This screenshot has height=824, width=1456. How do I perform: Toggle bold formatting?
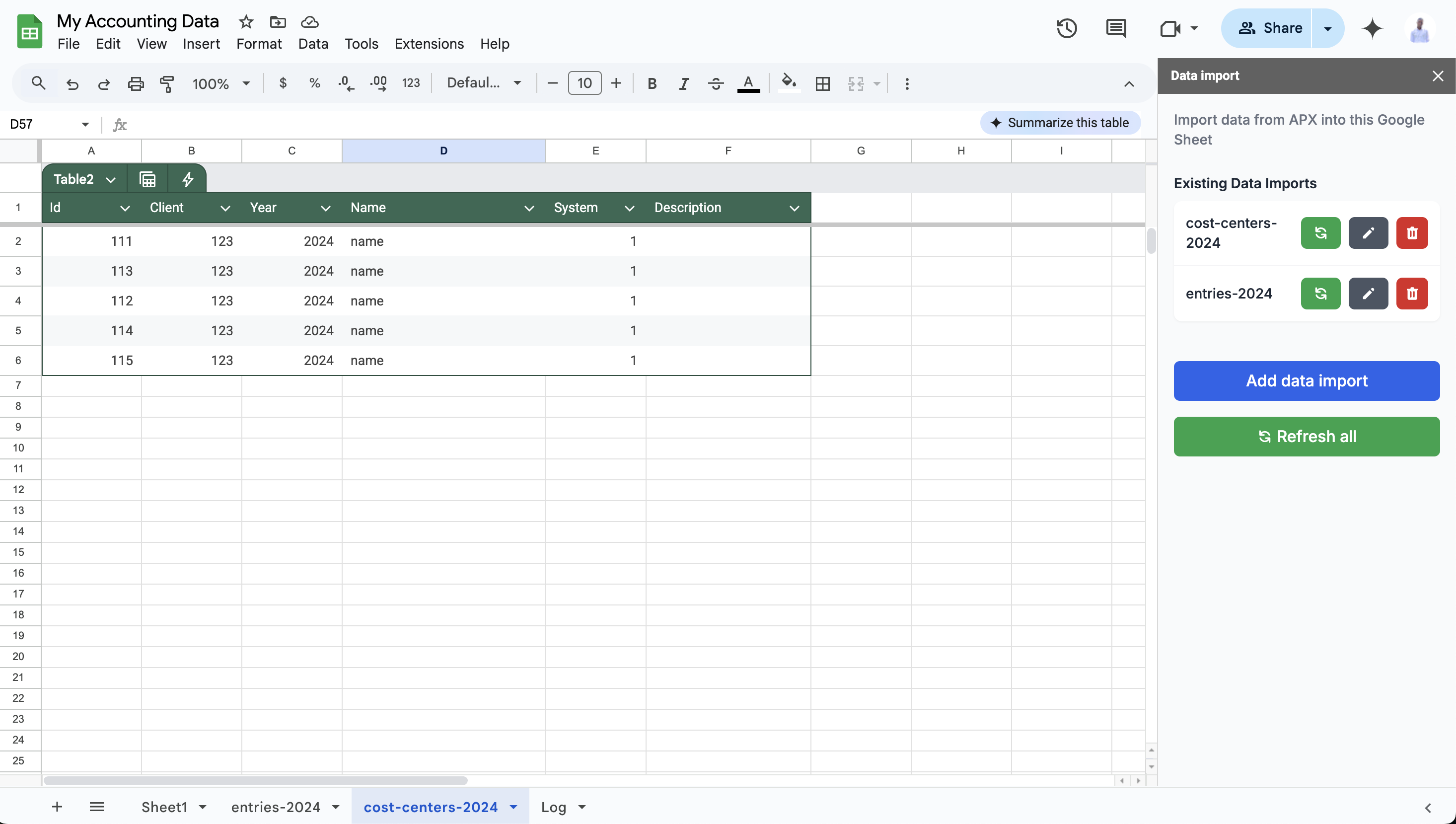[x=652, y=83]
